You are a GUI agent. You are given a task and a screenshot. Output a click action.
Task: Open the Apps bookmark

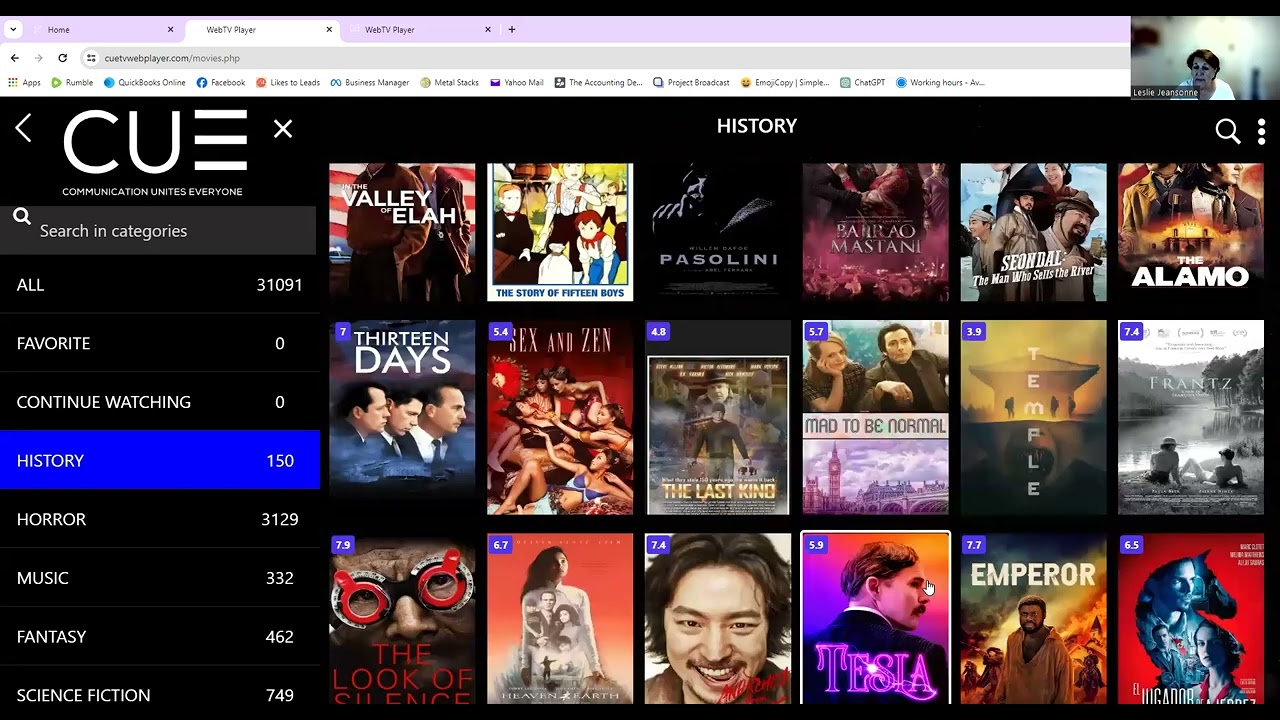[x=24, y=82]
